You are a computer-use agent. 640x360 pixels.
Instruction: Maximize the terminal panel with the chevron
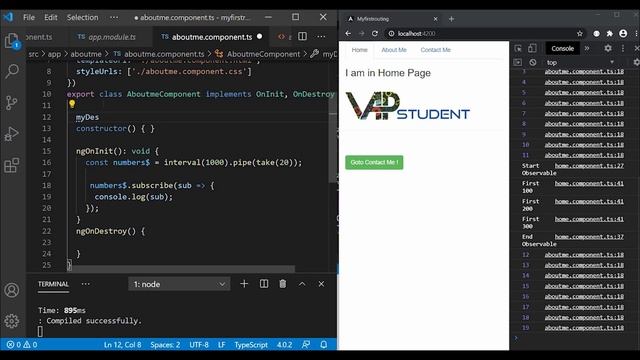tap(302, 284)
